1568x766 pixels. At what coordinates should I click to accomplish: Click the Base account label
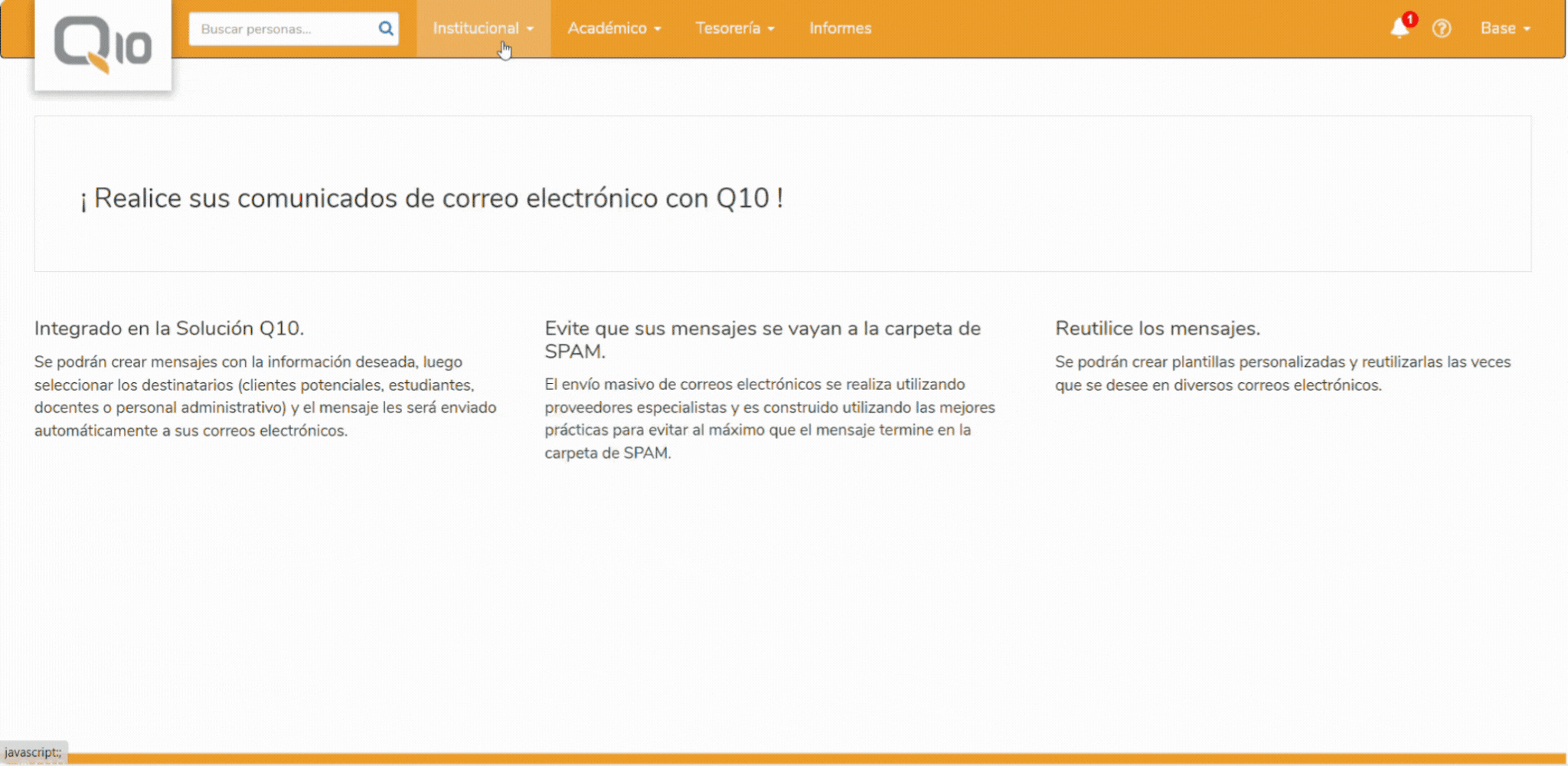(1501, 28)
